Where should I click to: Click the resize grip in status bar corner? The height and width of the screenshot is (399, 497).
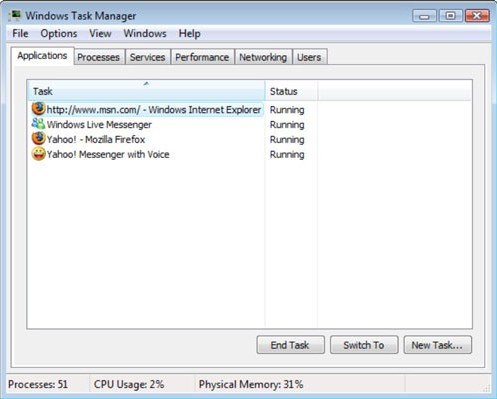point(487,388)
